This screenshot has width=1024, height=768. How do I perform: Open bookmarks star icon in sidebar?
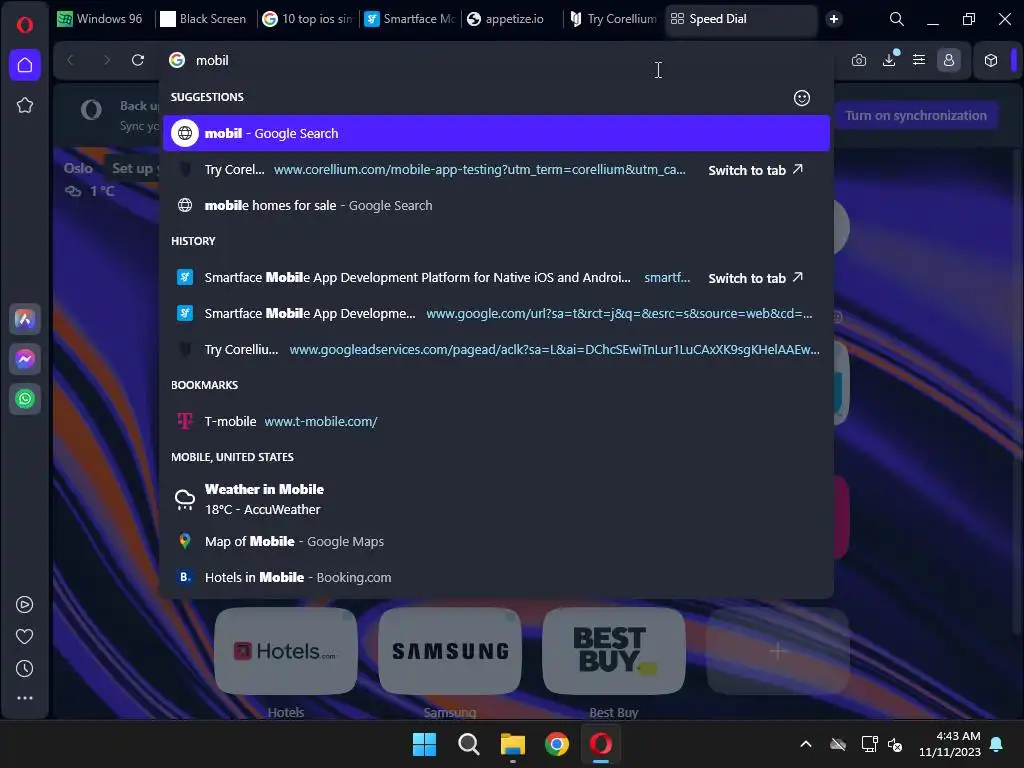click(x=25, y=105)
